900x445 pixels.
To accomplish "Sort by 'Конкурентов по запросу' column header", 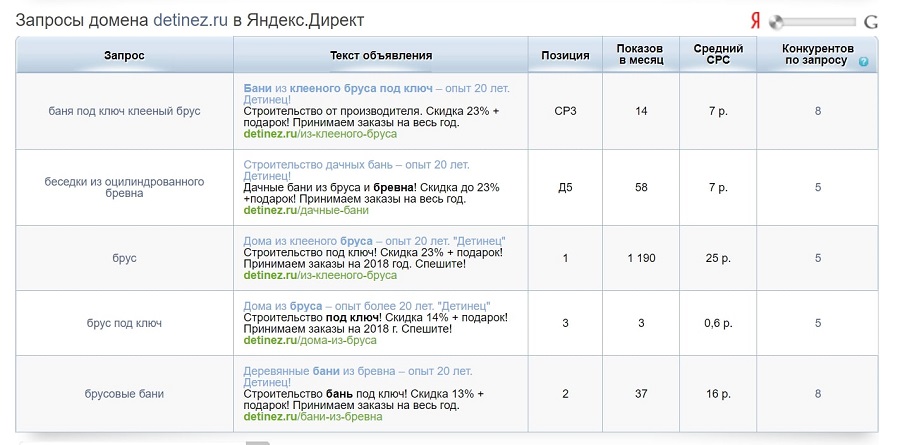I will 817,55.
